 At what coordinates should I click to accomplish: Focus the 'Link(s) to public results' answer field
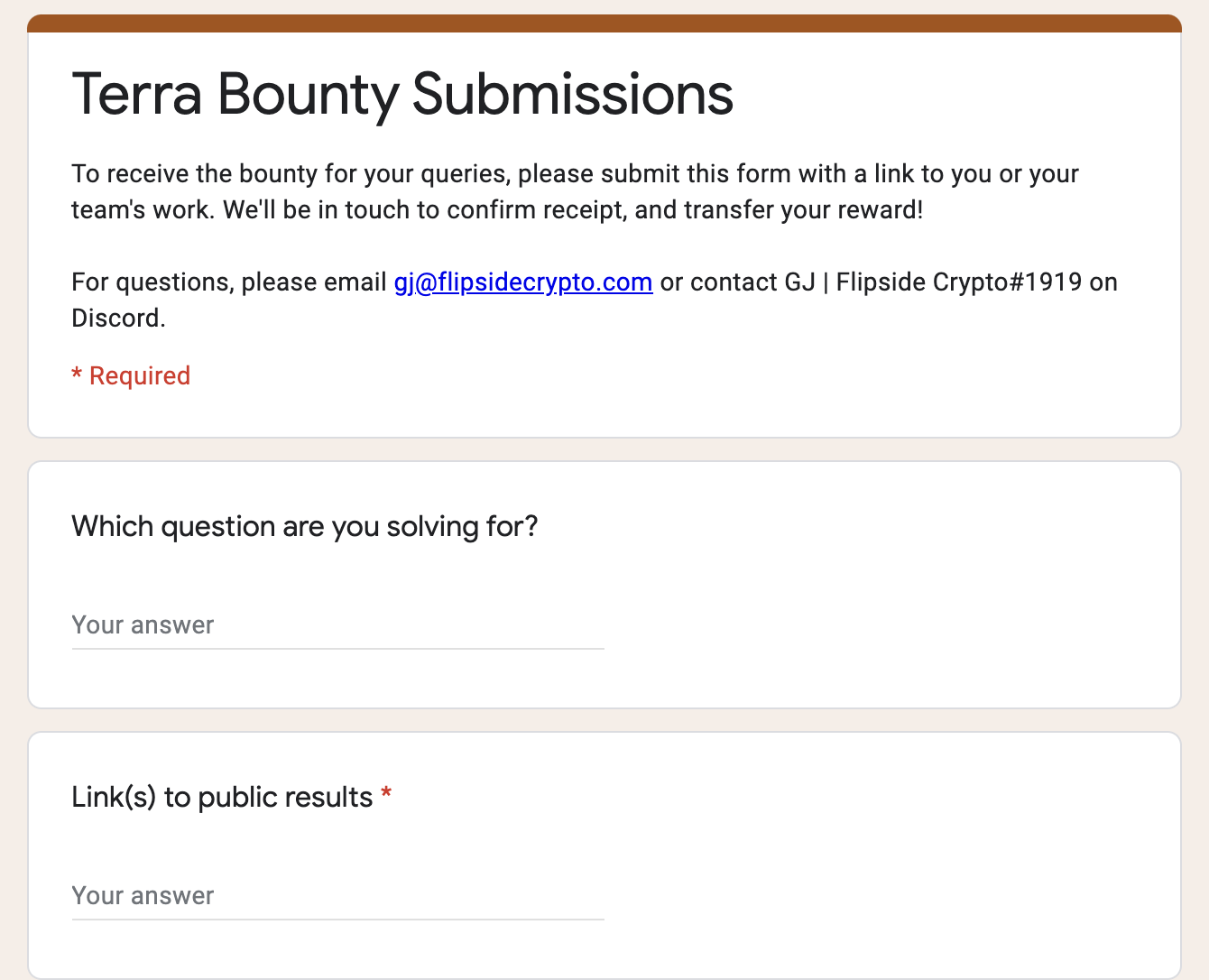pos(337,896)
